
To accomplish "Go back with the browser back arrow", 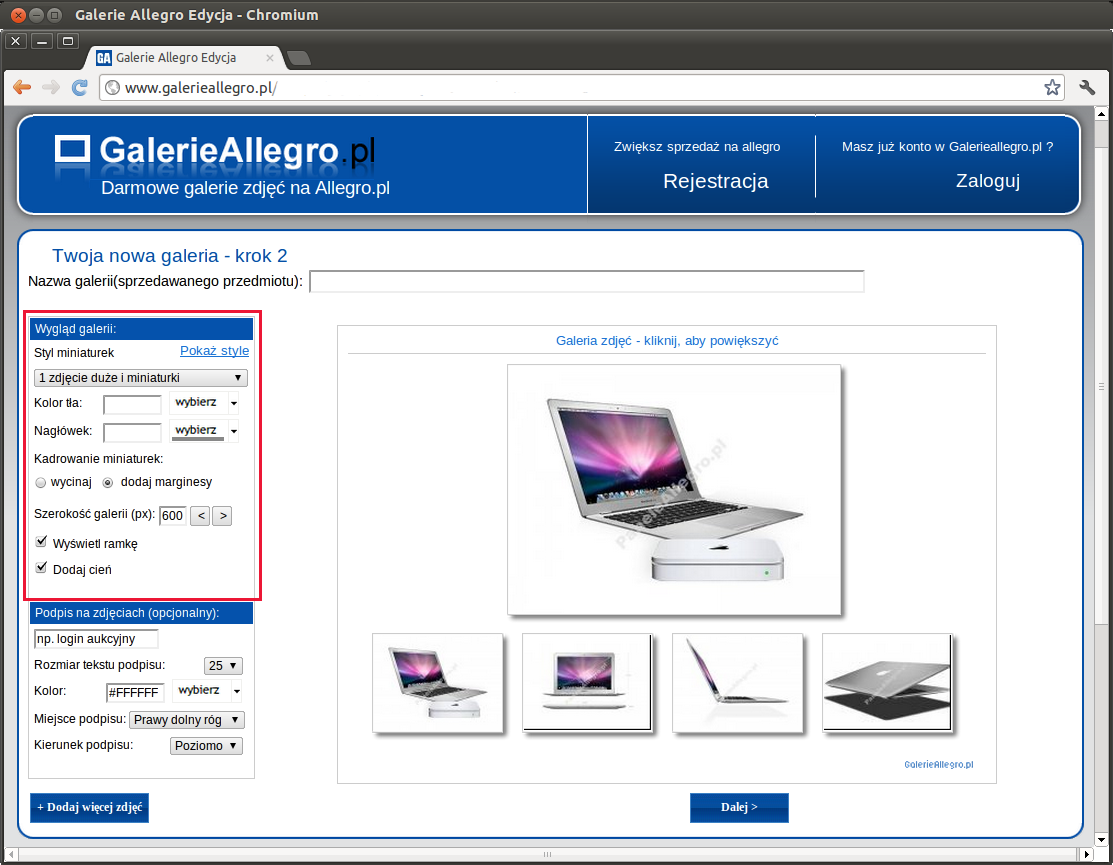I will click(23, 87).
